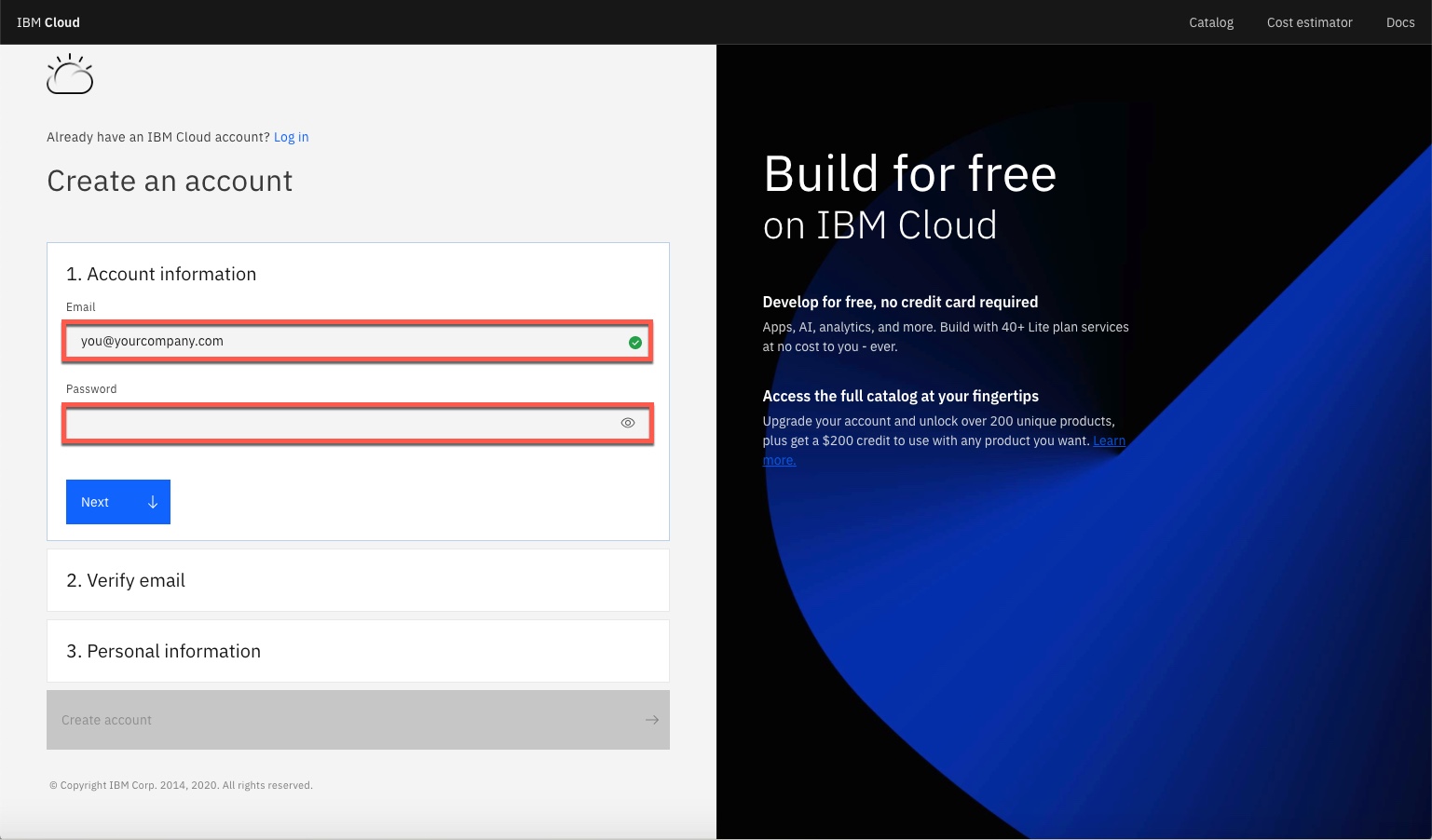This screenshot has width=1432, height=840.
Task: Expand the 3. Personal information section
Action: point(163,651)
